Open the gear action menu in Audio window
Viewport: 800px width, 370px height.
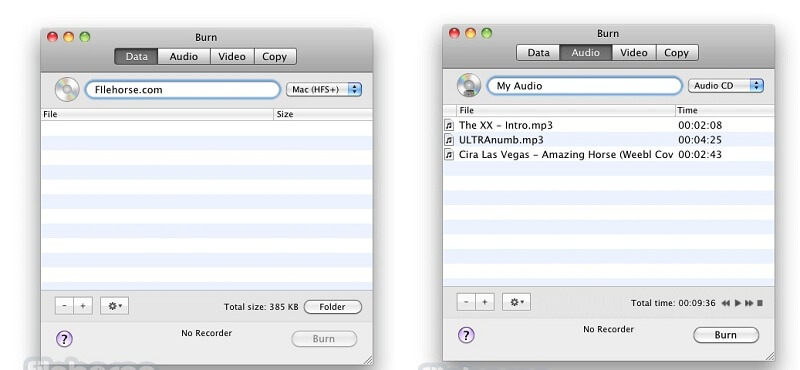click(516, 302)
